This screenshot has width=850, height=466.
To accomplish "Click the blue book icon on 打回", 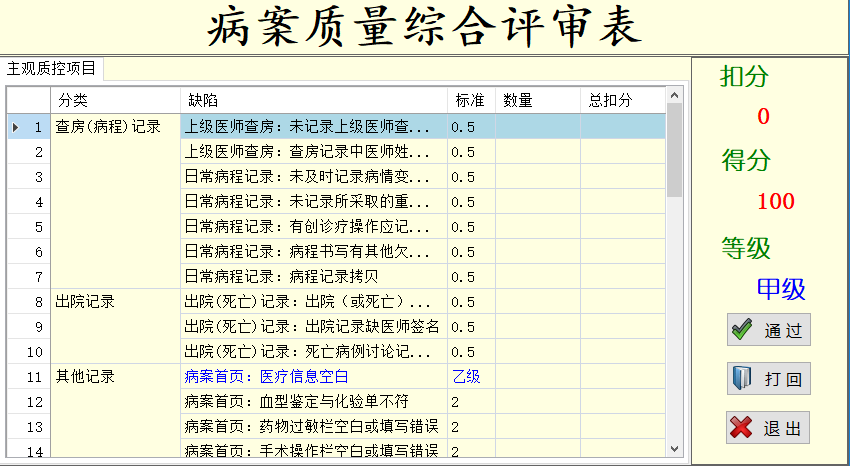I will (x=742, y=378).
